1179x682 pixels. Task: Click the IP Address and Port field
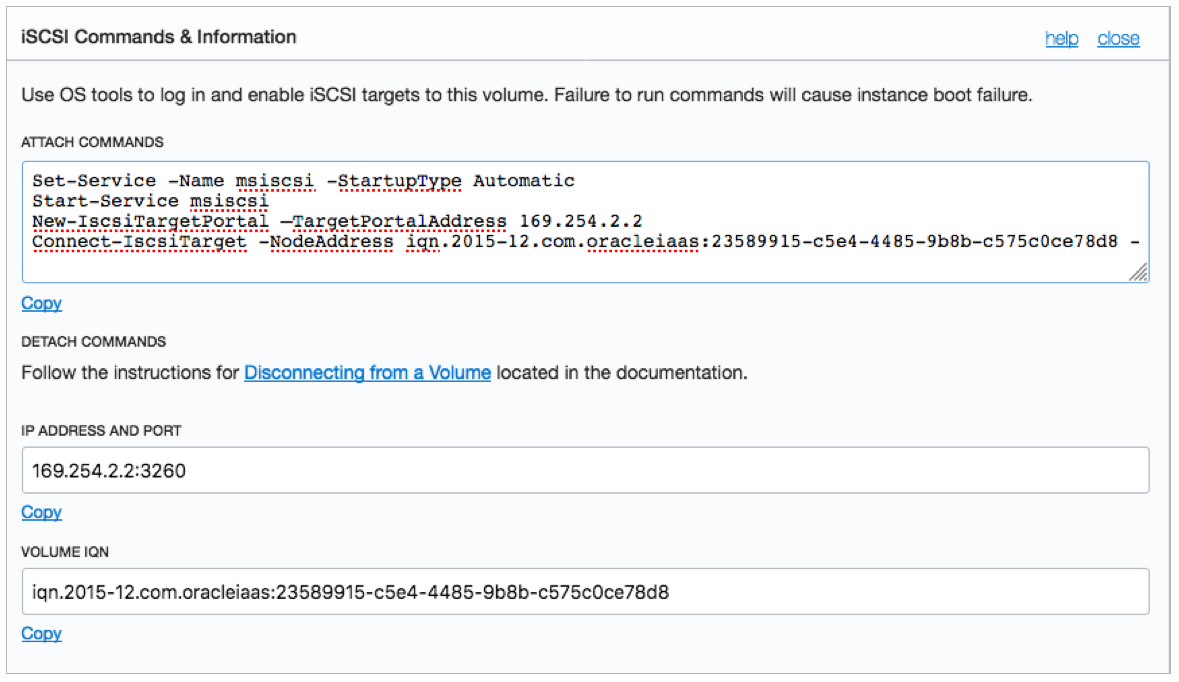(585, 470)
